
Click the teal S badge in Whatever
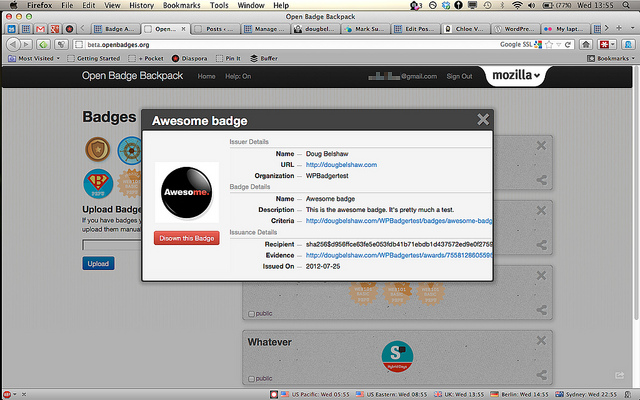click(398, 356)
